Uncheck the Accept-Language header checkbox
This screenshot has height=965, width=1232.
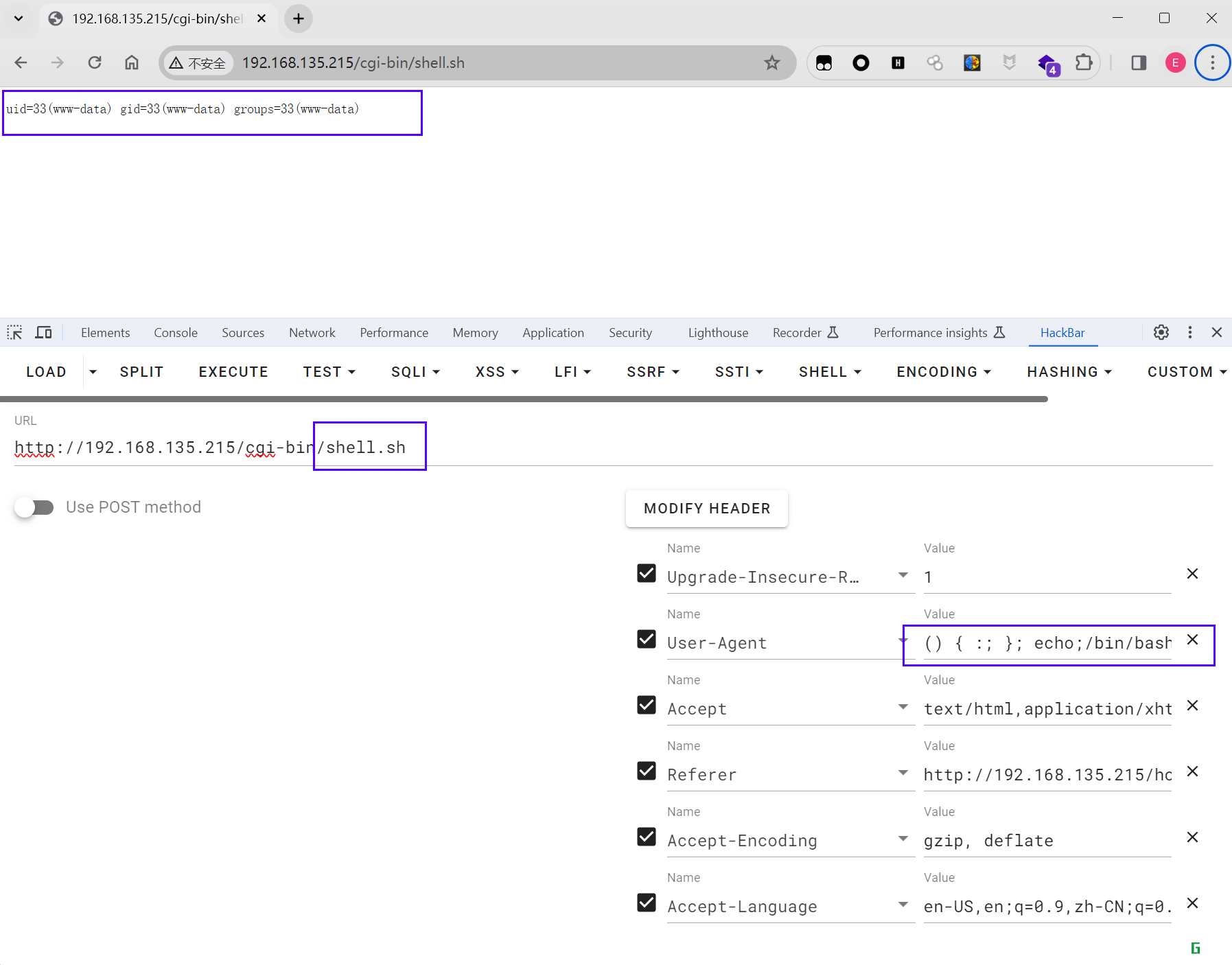[x=647, y=903]
